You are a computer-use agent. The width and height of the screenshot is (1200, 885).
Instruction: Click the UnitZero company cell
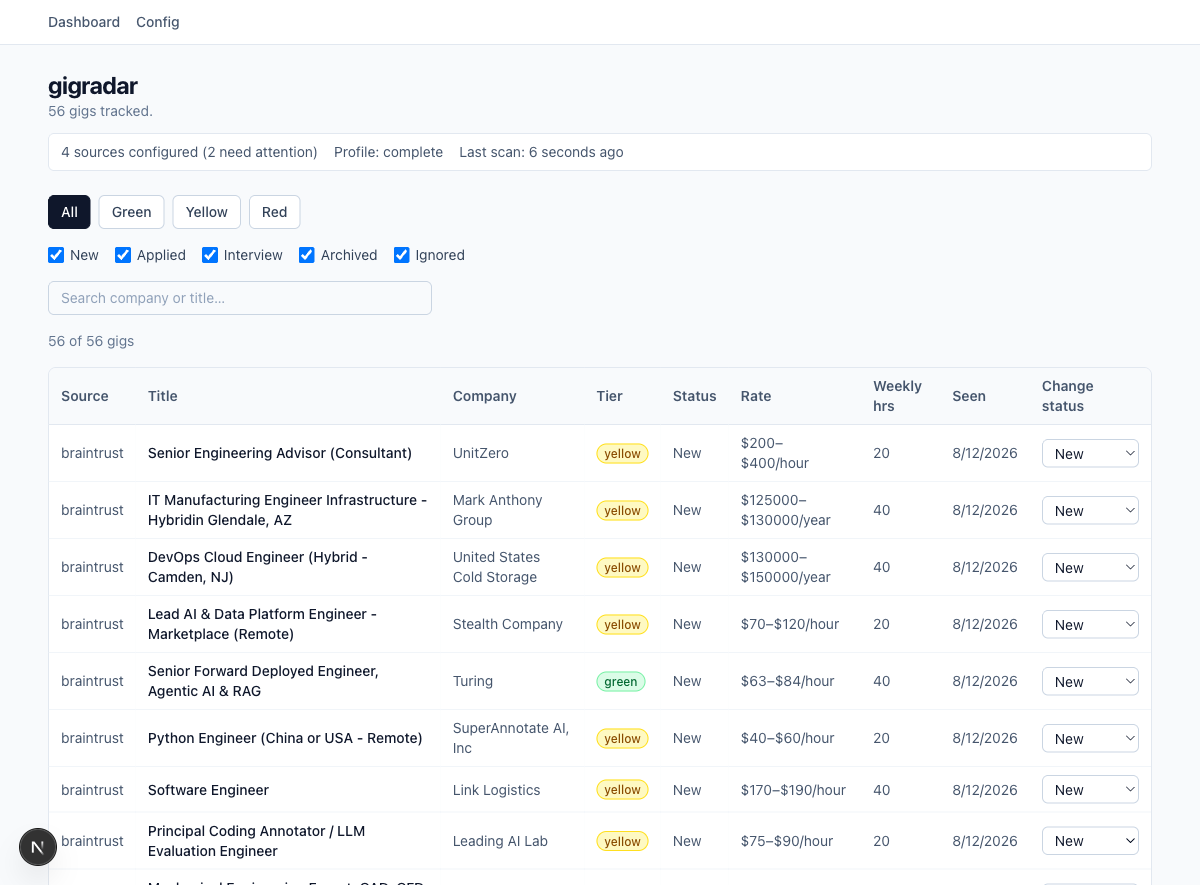click(x=481, y=453)
